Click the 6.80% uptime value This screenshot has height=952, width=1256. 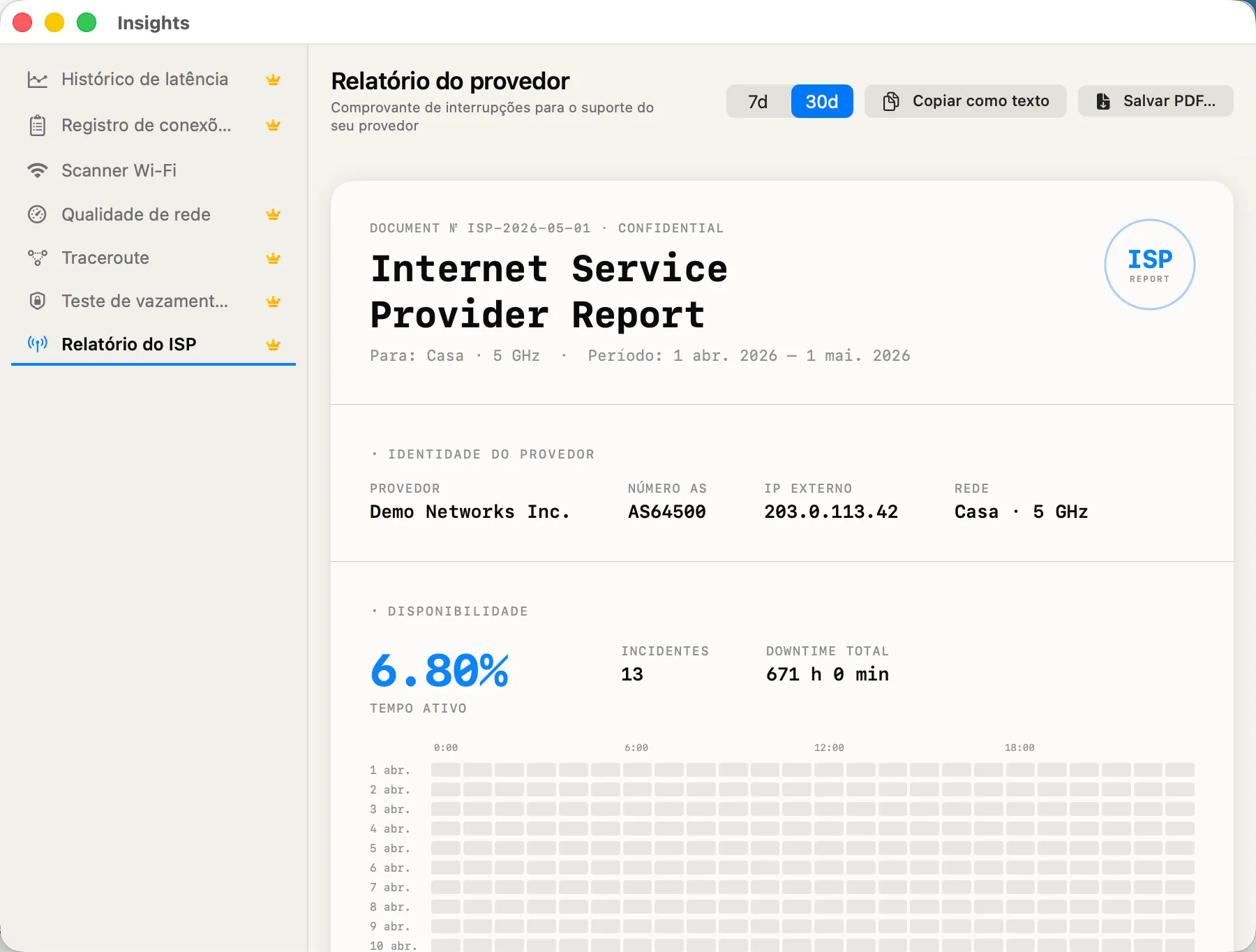pyautogui.click(x=440, y=671)
